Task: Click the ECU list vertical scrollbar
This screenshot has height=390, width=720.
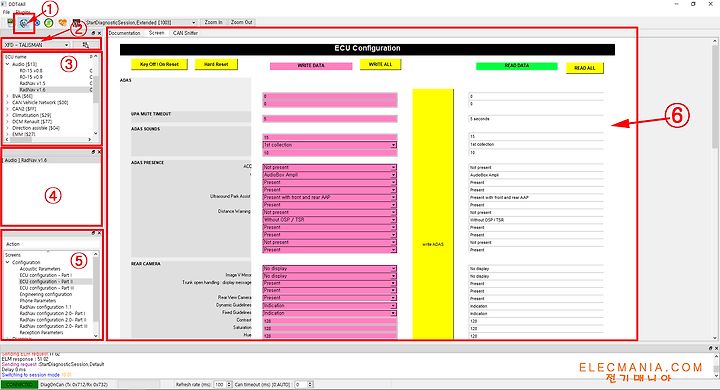Action: click(96, 95)
